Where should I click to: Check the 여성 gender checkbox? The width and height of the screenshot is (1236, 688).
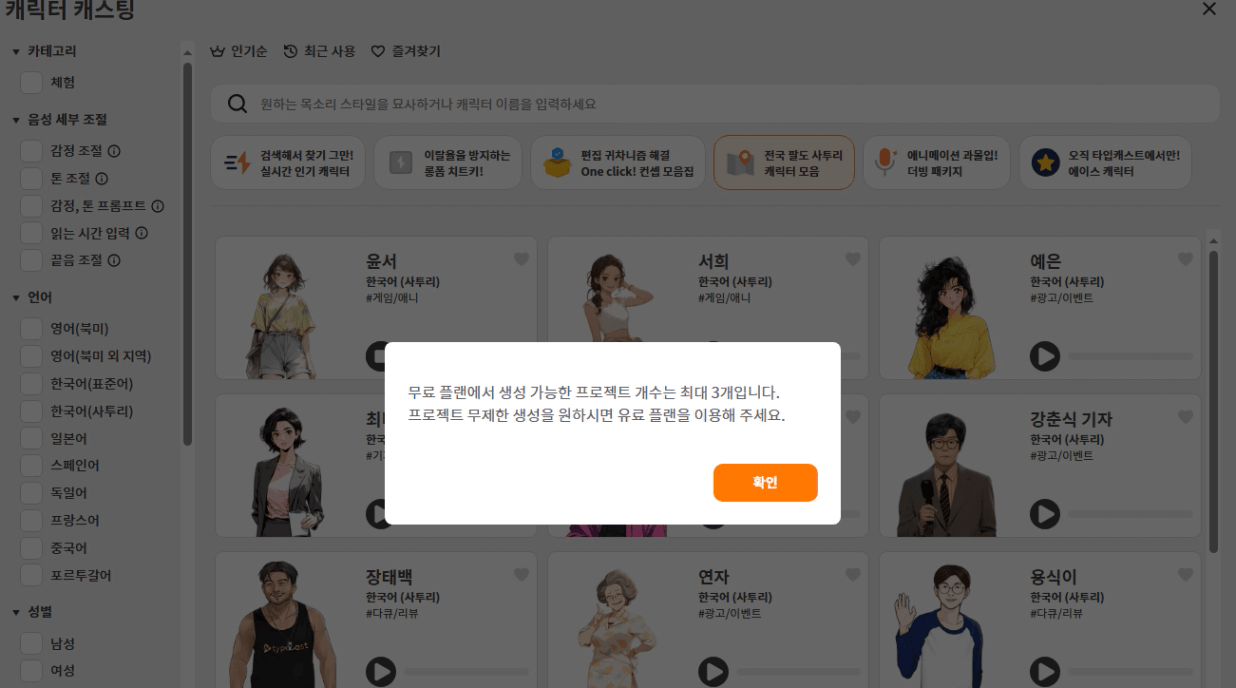coord(32,670)
